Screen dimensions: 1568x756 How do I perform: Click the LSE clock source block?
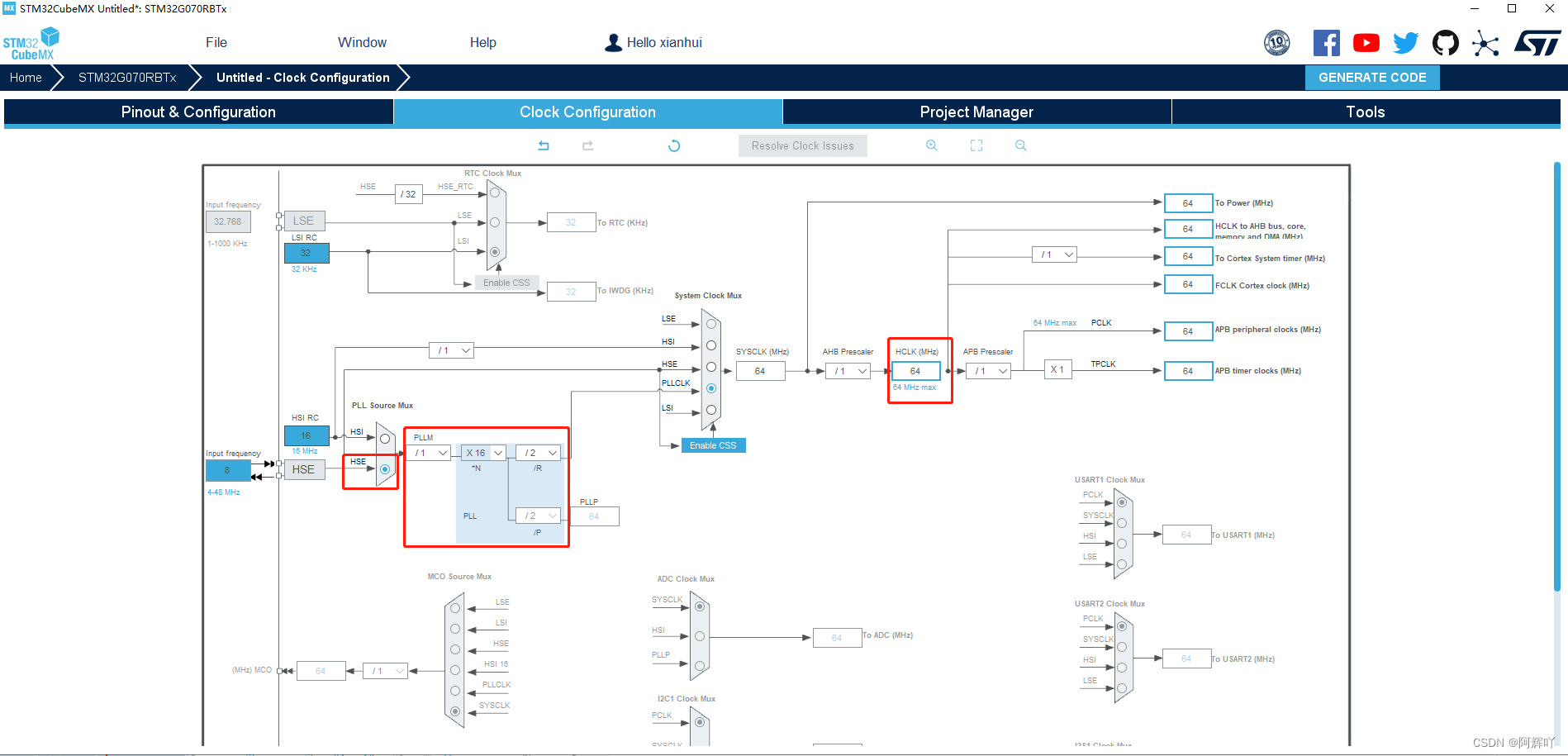click(304, 221)
